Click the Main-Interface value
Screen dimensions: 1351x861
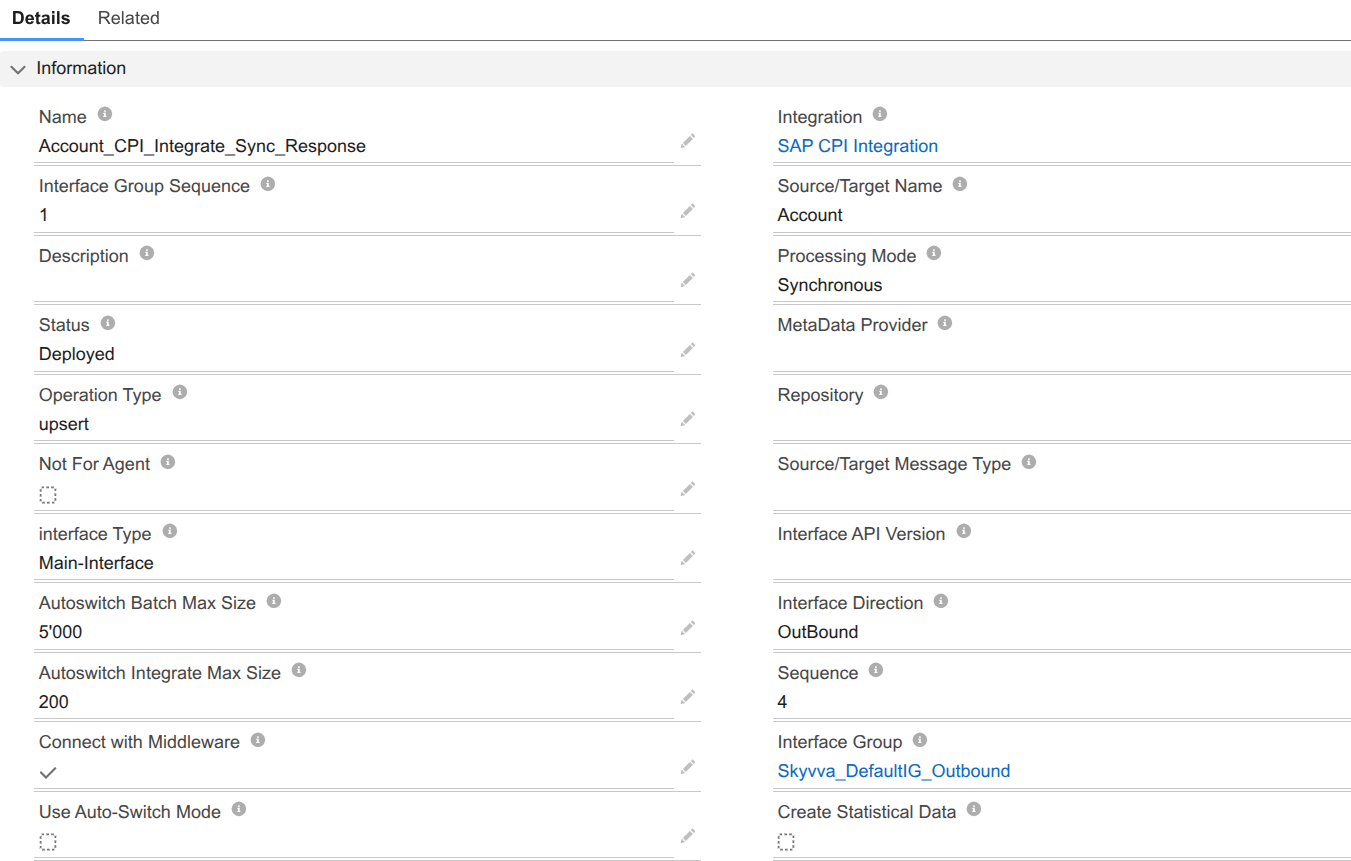(x=96, y=563)
